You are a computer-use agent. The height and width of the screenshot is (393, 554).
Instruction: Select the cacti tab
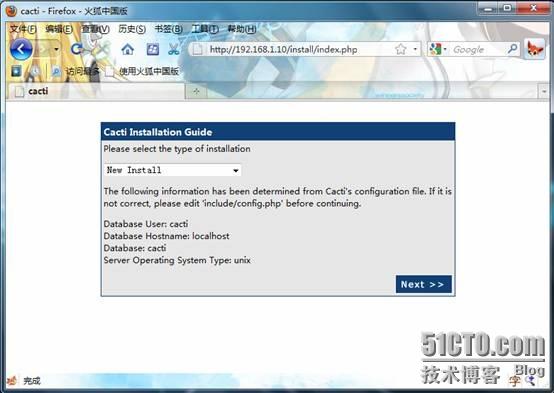click(x=95, y=91)
